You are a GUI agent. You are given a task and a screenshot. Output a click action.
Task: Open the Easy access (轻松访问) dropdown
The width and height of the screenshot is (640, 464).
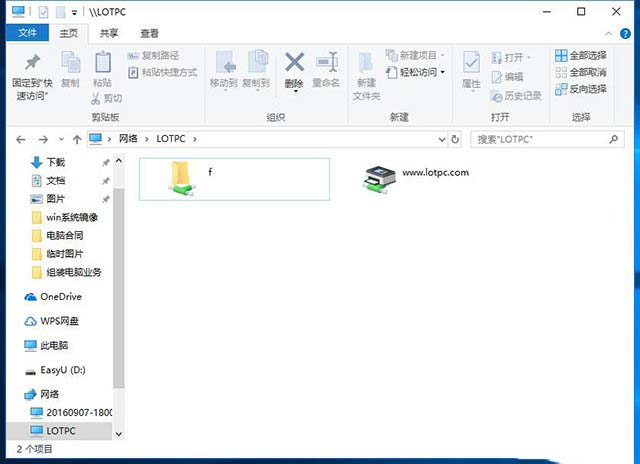tap(416, 72)
